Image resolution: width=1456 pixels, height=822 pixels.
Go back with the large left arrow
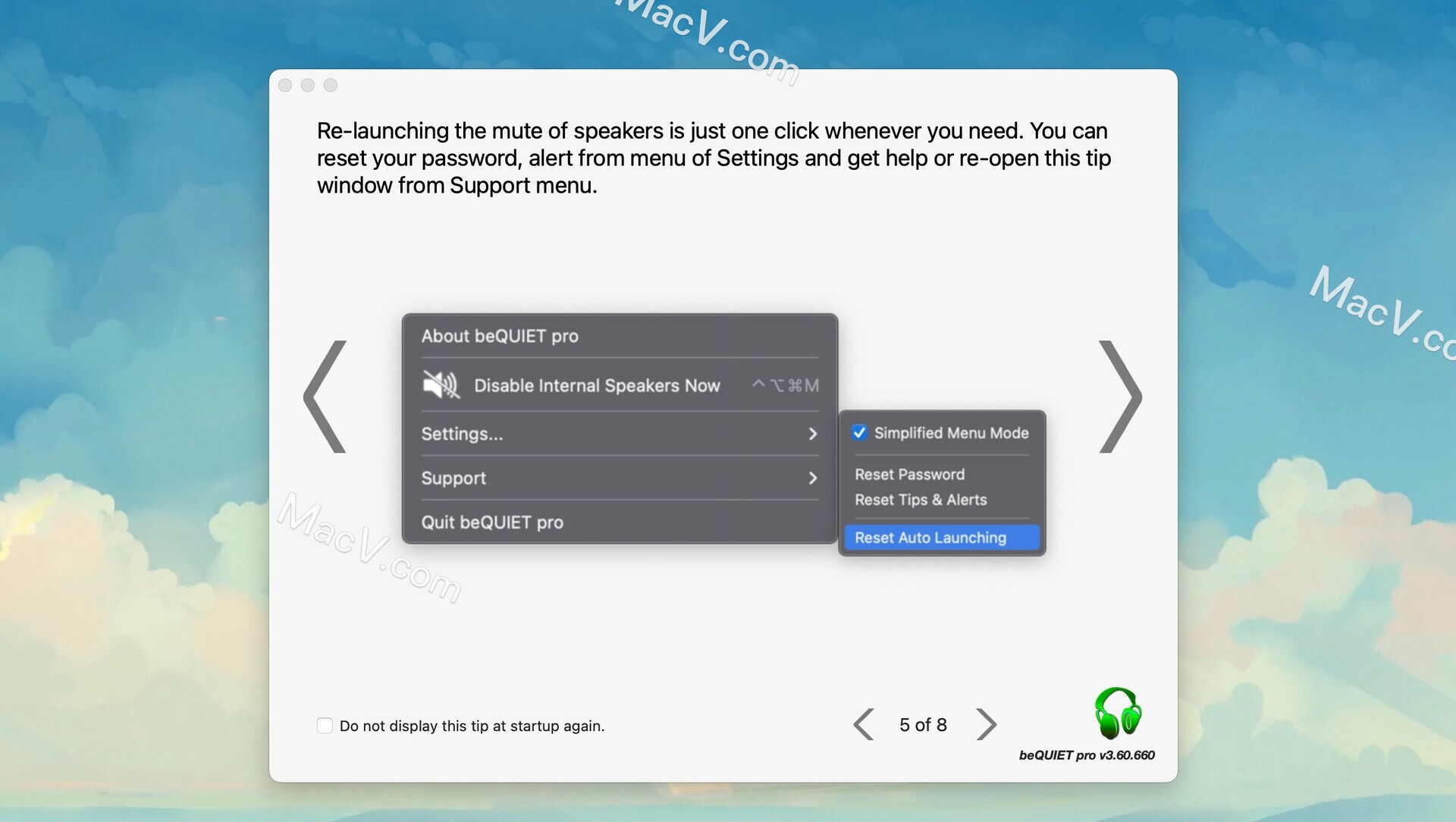(325, 397)
